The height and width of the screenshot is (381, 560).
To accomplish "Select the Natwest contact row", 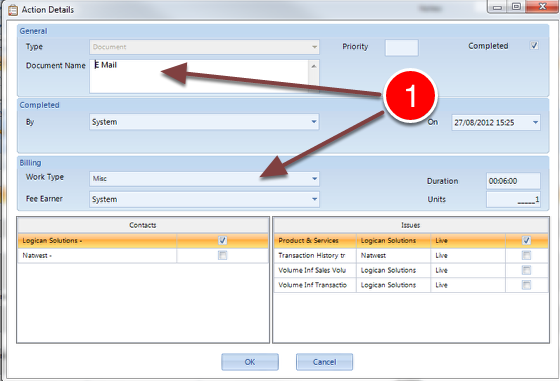I will 143,256.
